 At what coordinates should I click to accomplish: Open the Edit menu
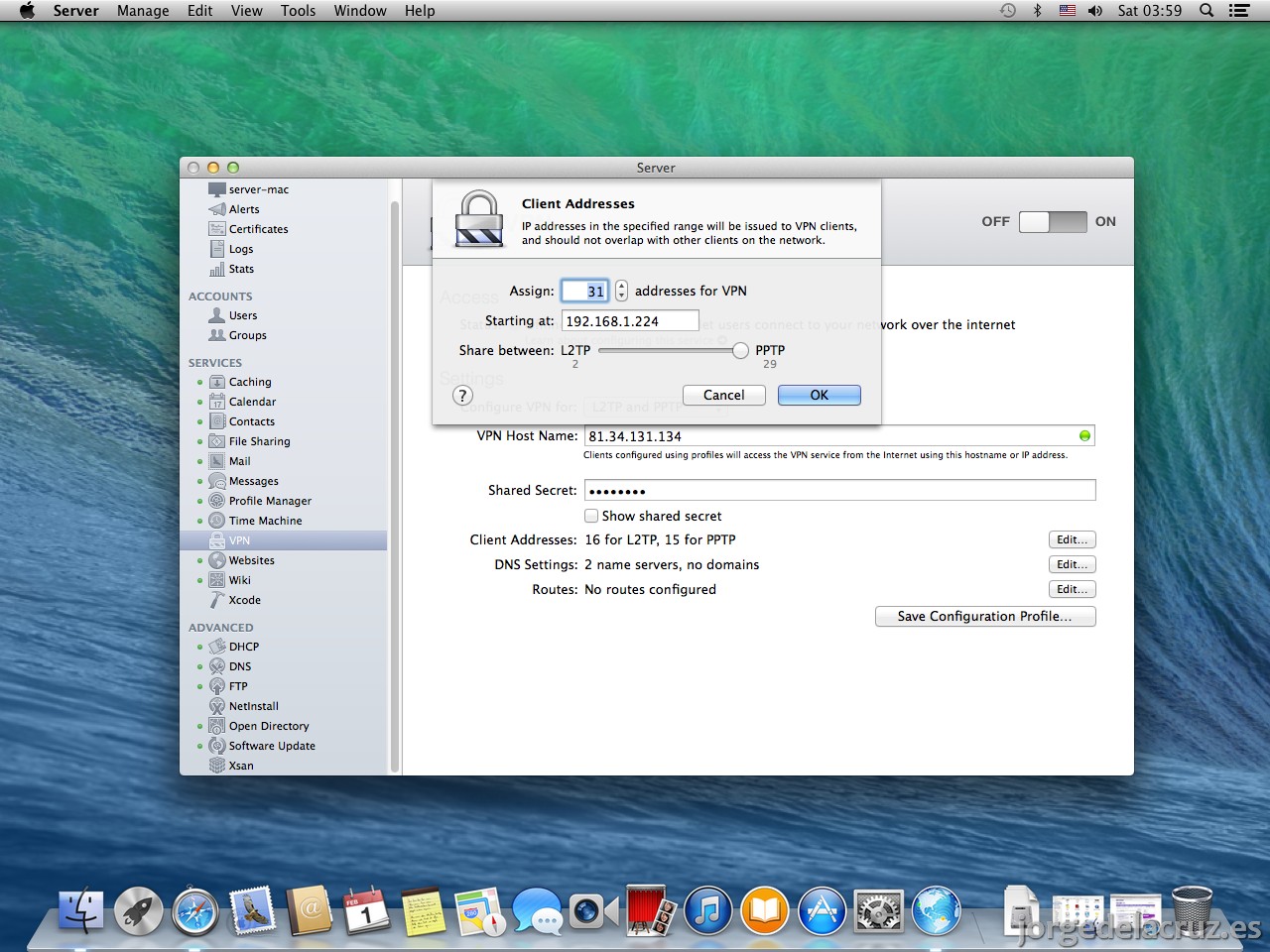199,11
